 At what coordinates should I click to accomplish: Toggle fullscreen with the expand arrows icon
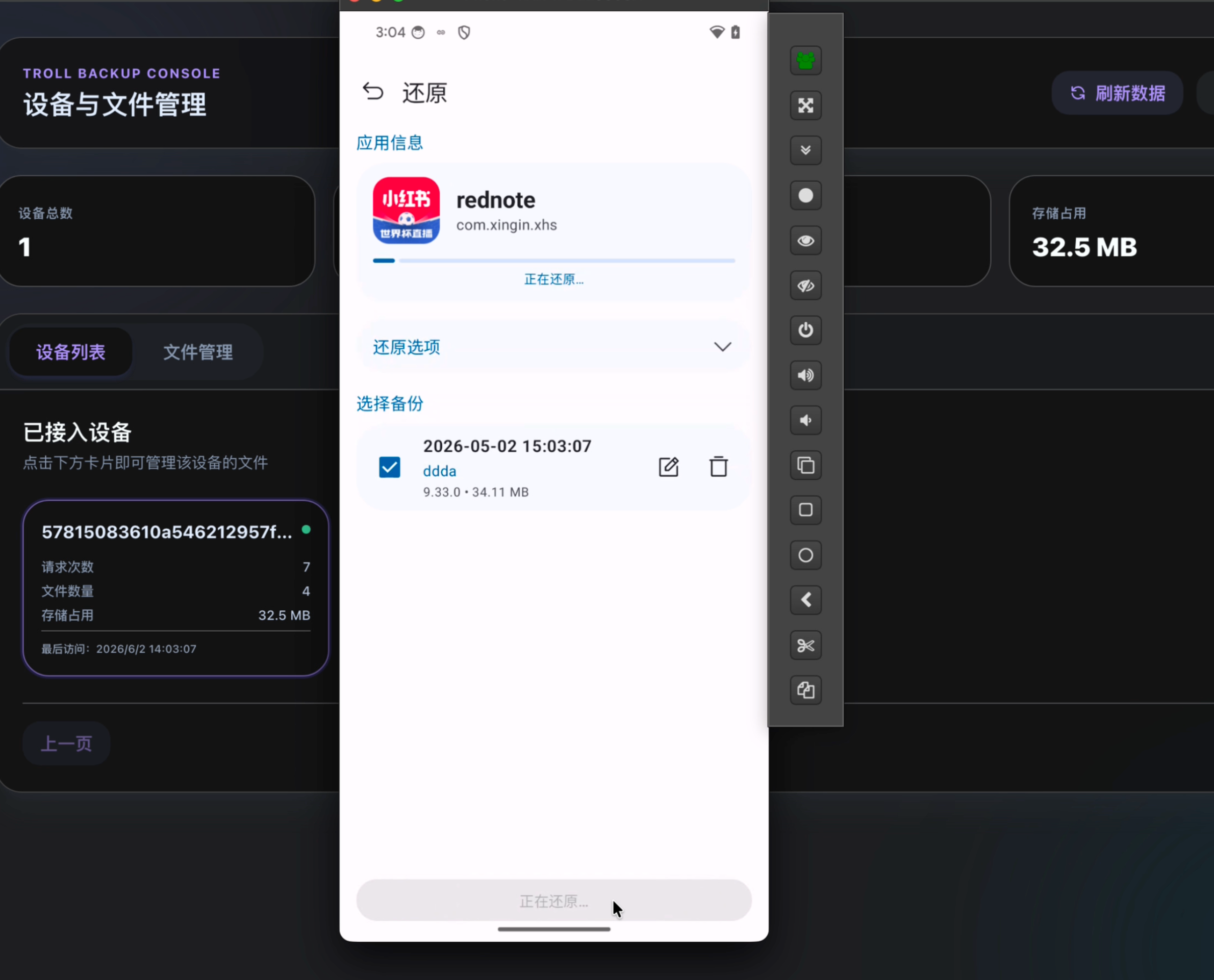pyautogui.click(x=805, y=106)
